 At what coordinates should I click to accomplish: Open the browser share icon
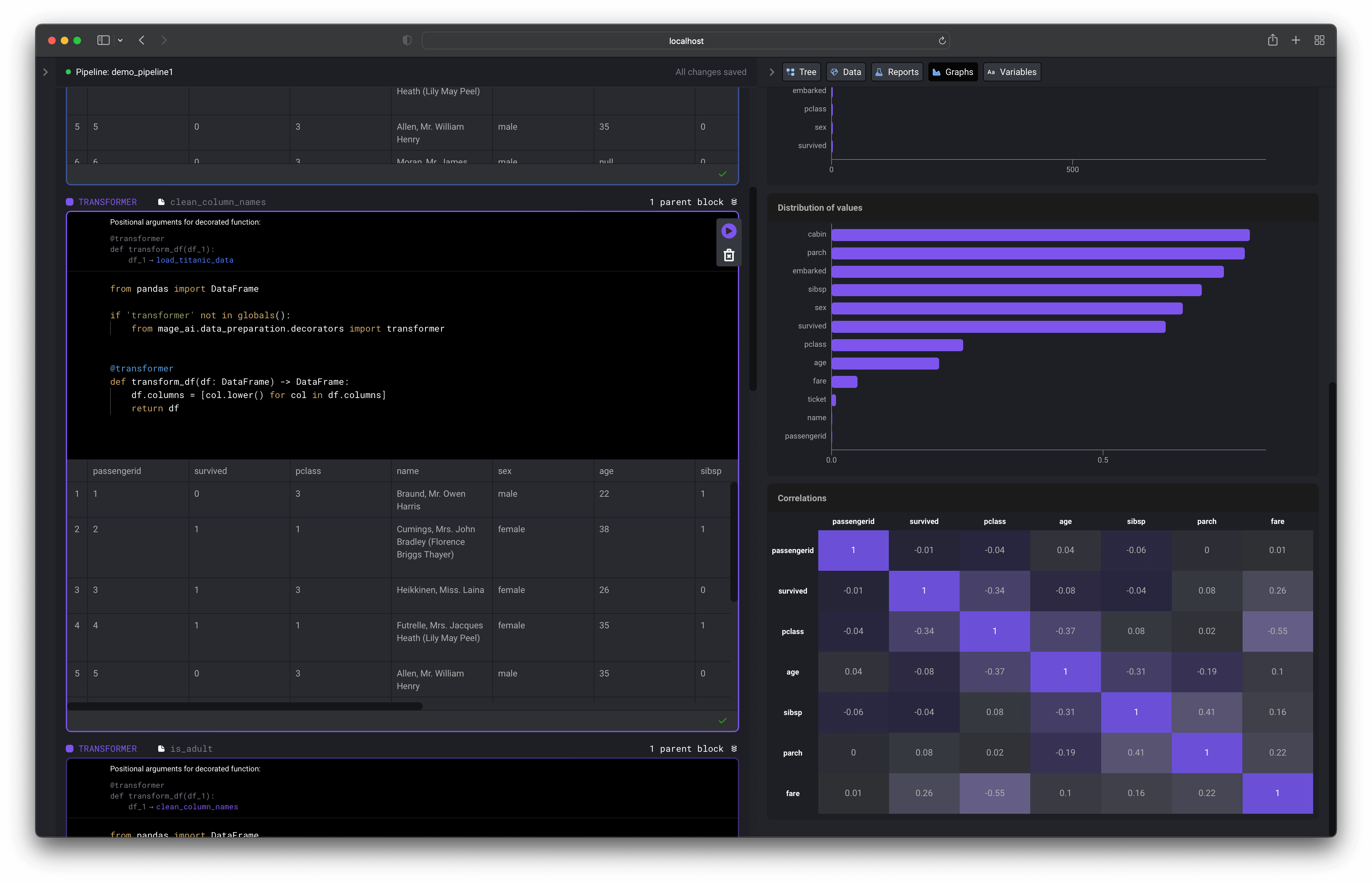1272,40
